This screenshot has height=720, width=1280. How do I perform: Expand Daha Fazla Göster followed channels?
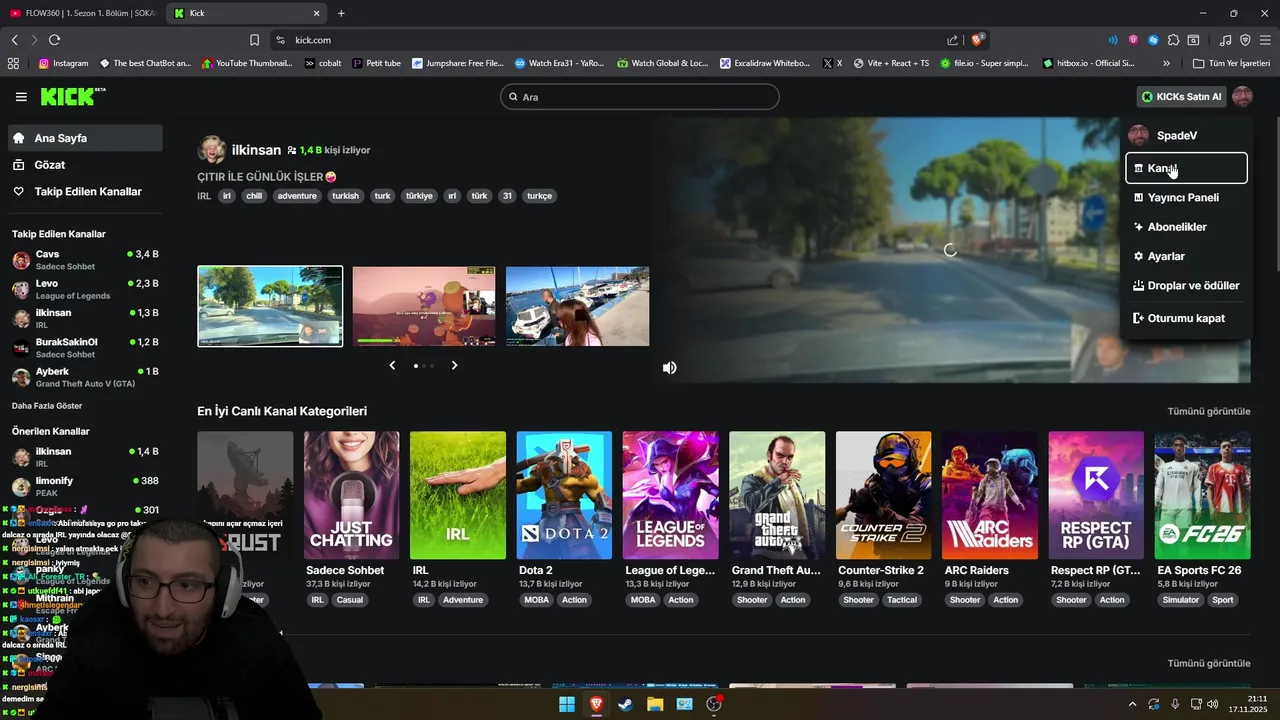pyautogui.click(x=47, y=406)
